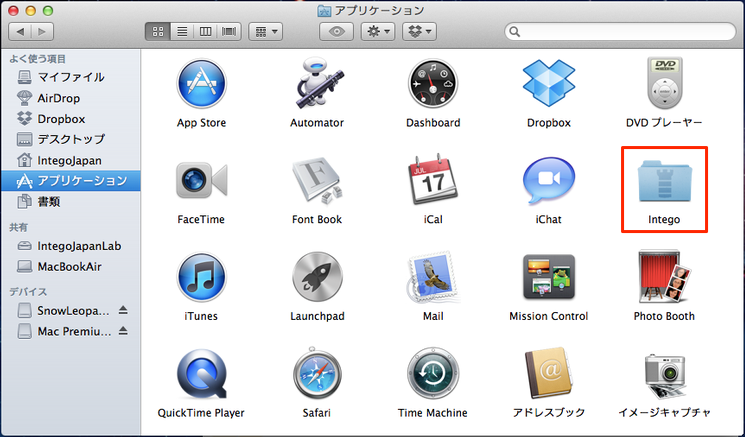Switch to Cover Flow view mode

[229, 32]
